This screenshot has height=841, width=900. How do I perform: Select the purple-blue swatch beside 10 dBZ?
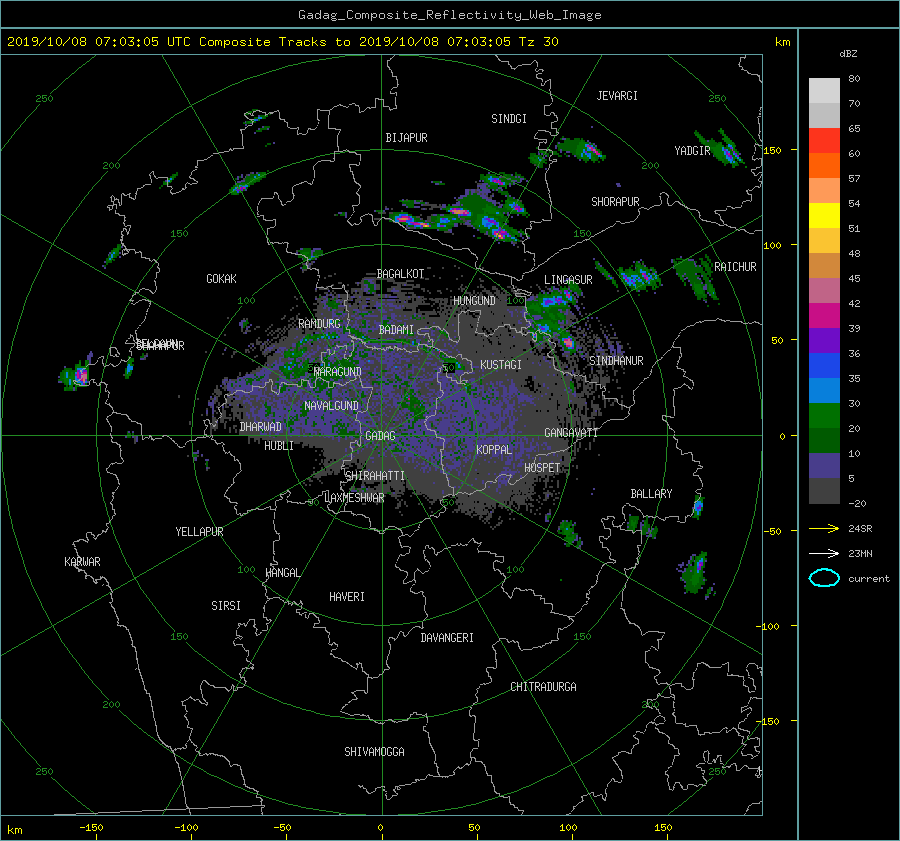pyautogui.click(x=824, y=466)
